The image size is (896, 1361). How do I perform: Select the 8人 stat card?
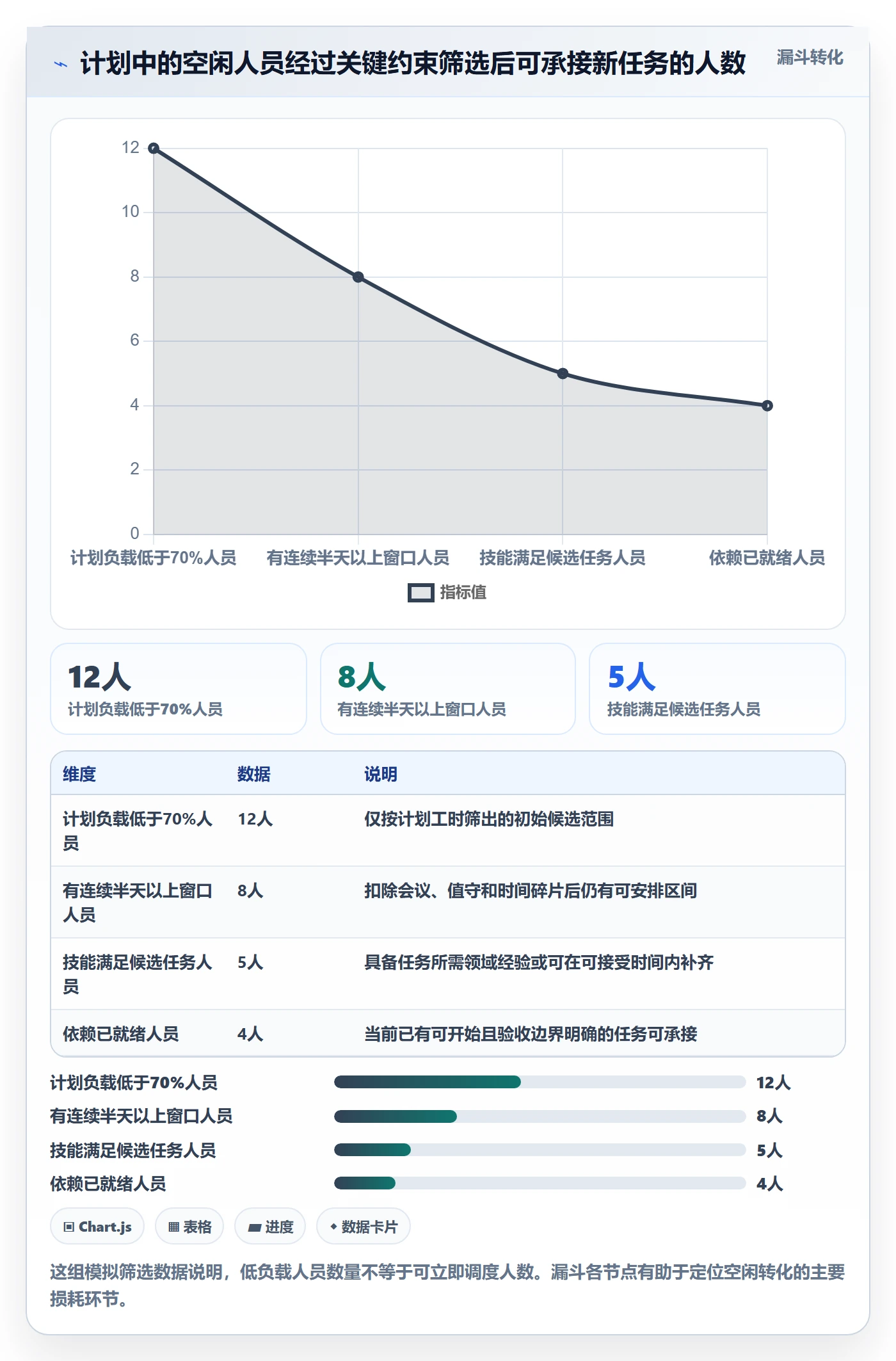tap(448, 689)
